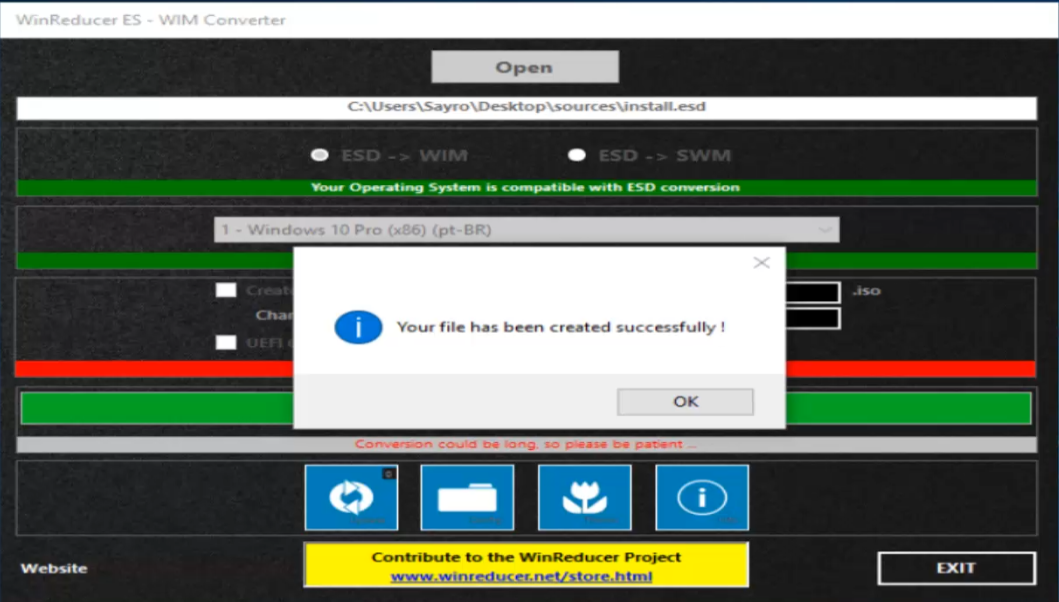This screenshot has height=602, width=1059.
Task: Select the Update refresh icon
Action: pyautogui.click(x=352, y=497)
